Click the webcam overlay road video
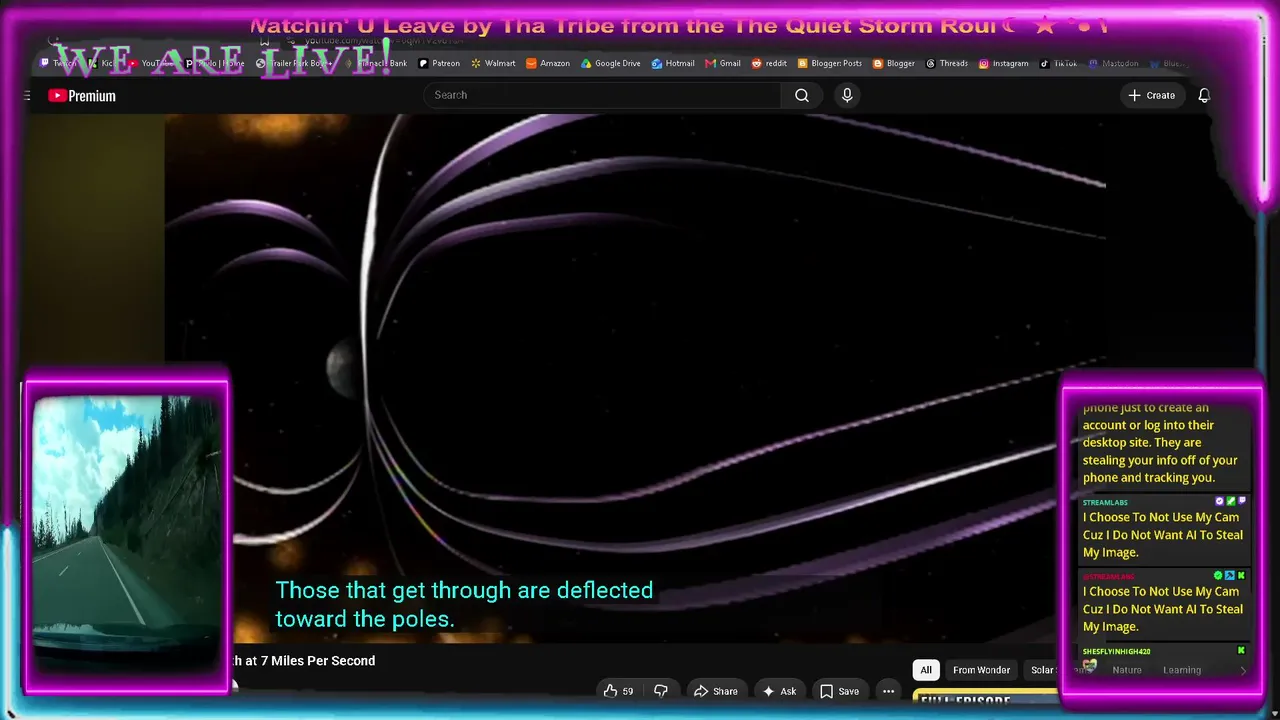Image resolution: width=1280 pixels, height=720 pixels. [x=127, y=536]
